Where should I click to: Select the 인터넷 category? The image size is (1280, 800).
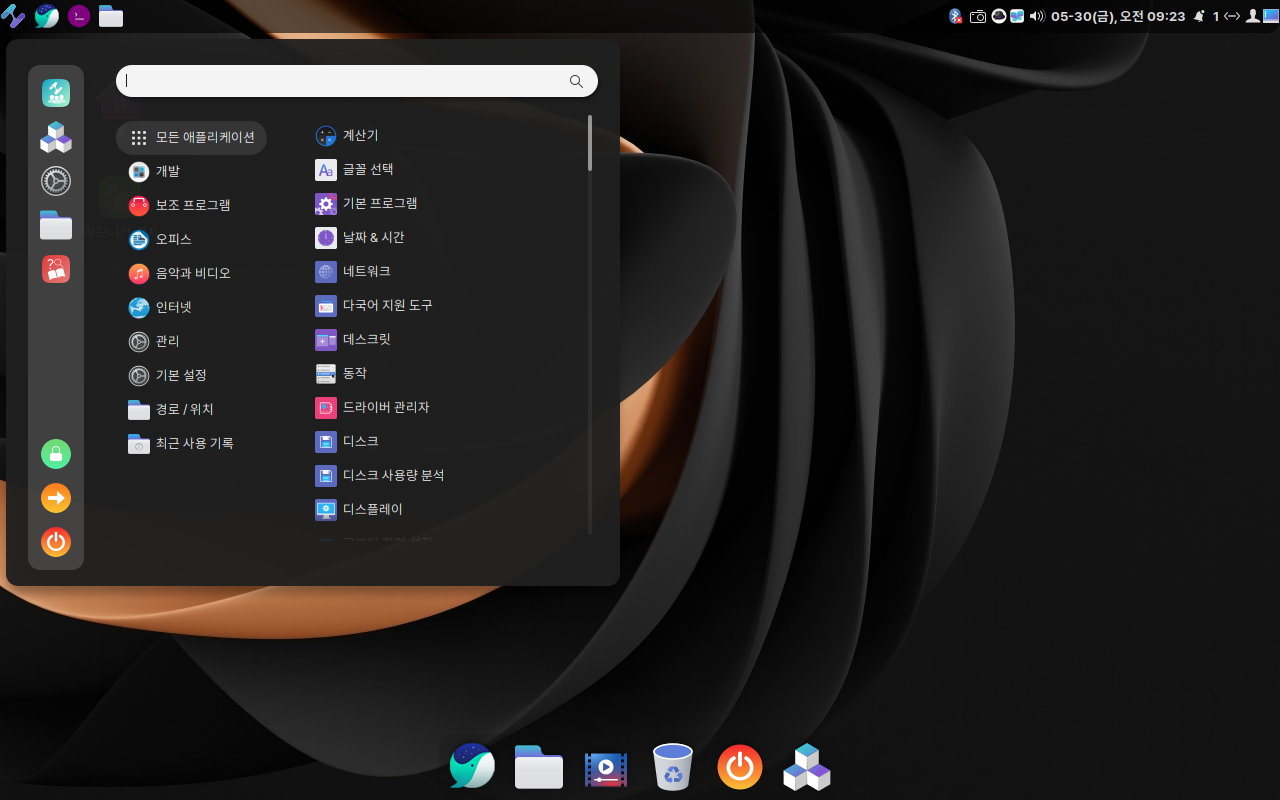160,307
